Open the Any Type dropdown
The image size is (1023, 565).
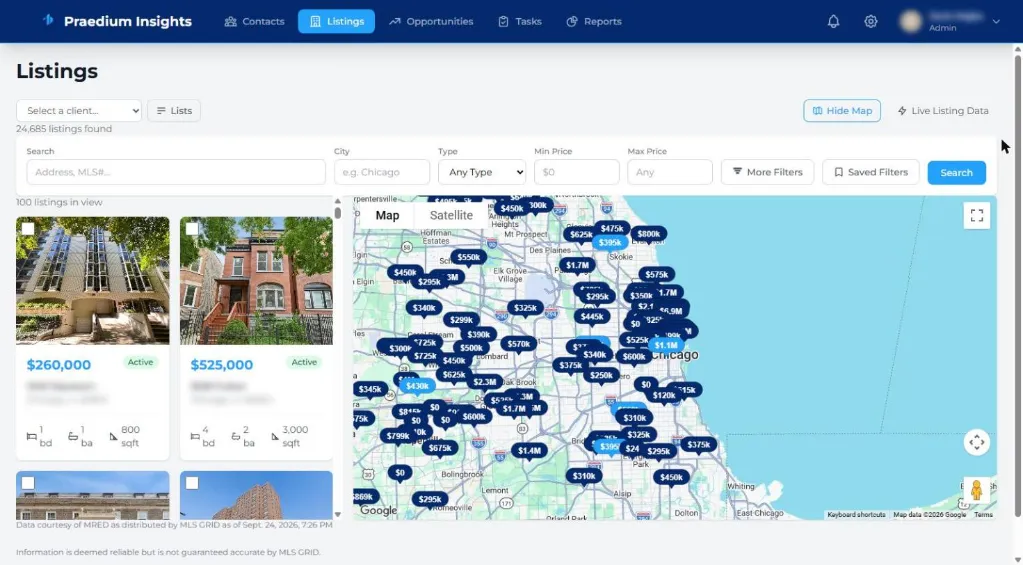tap(481, 172)
